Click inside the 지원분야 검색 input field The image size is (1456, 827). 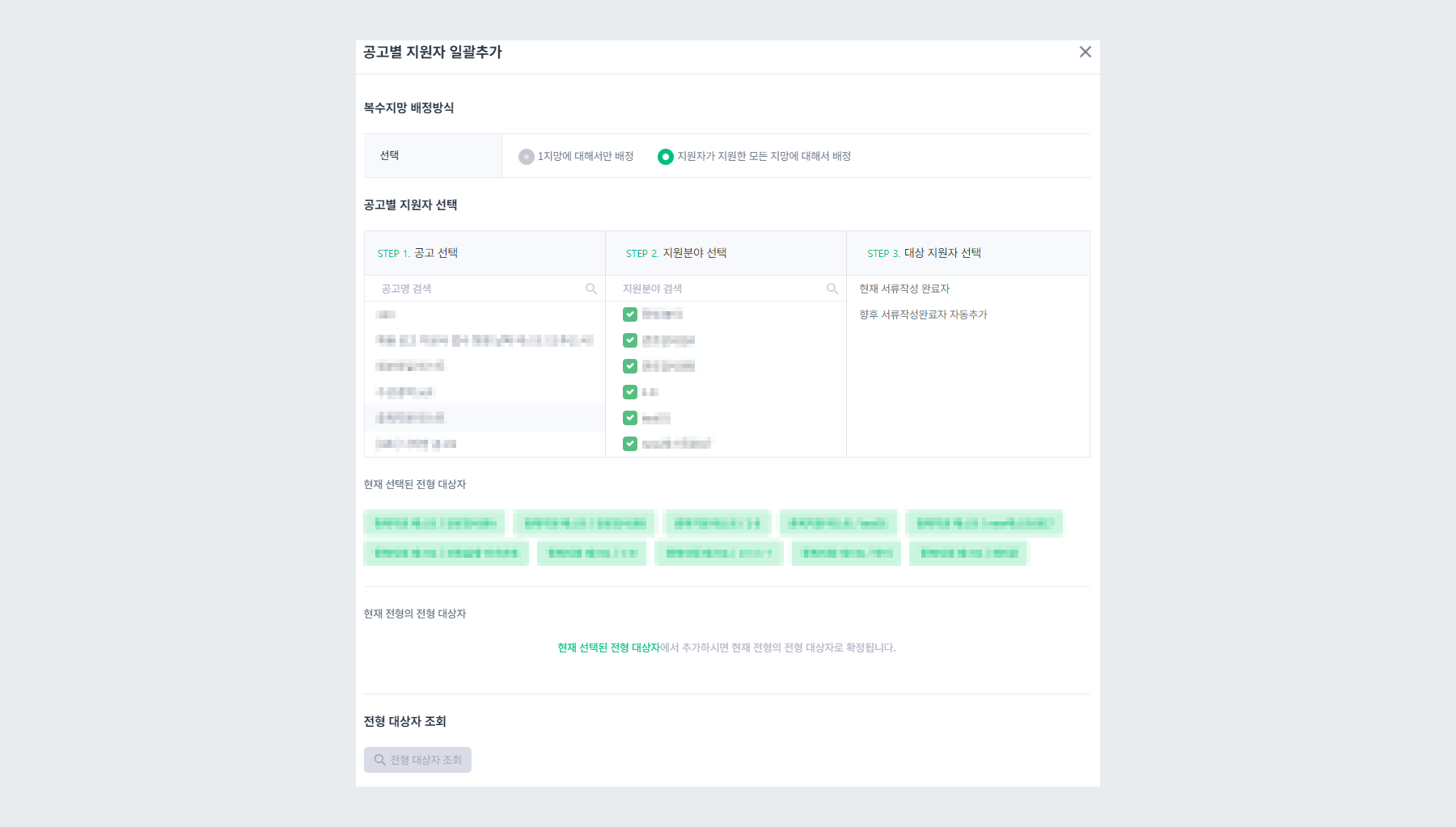point(712,288)
